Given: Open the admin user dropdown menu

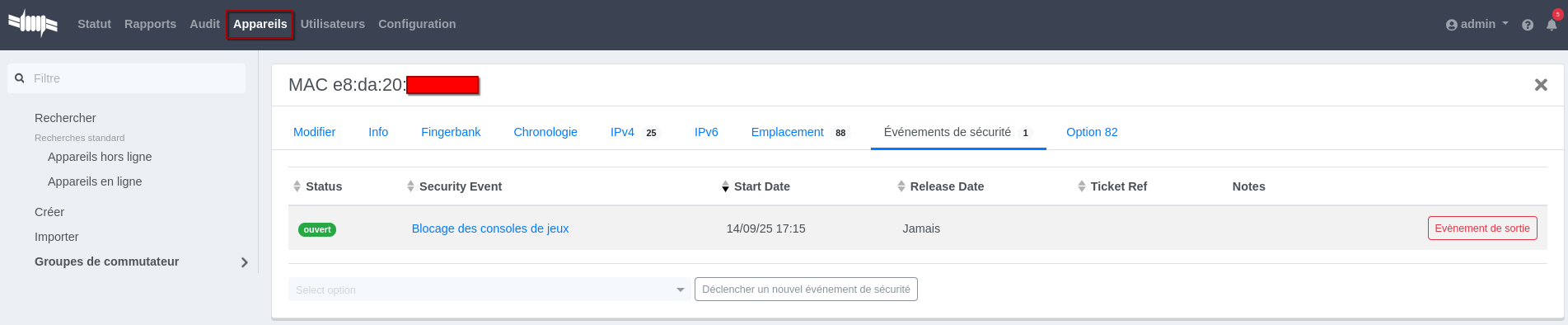Looking at the screenshot, I should (1477, 24).
